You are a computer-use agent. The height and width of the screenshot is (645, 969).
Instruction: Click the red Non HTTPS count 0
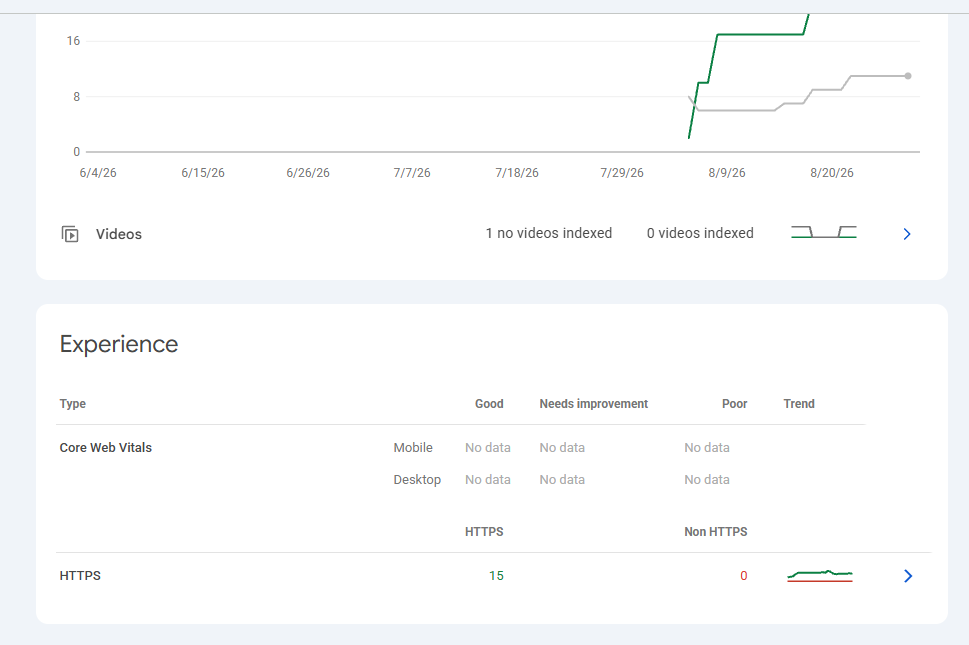click(x=743, y=576)
